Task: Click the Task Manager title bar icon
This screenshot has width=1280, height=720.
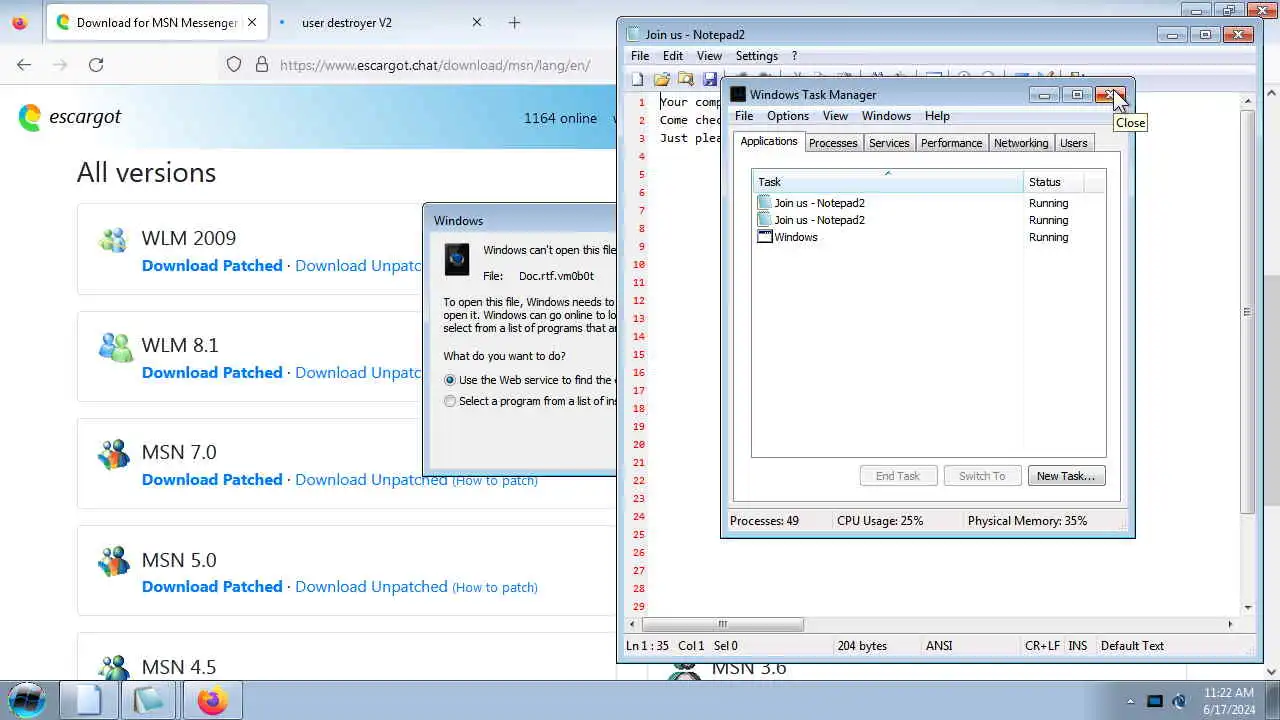Action: pyautogui.click(x=738, y=95)
